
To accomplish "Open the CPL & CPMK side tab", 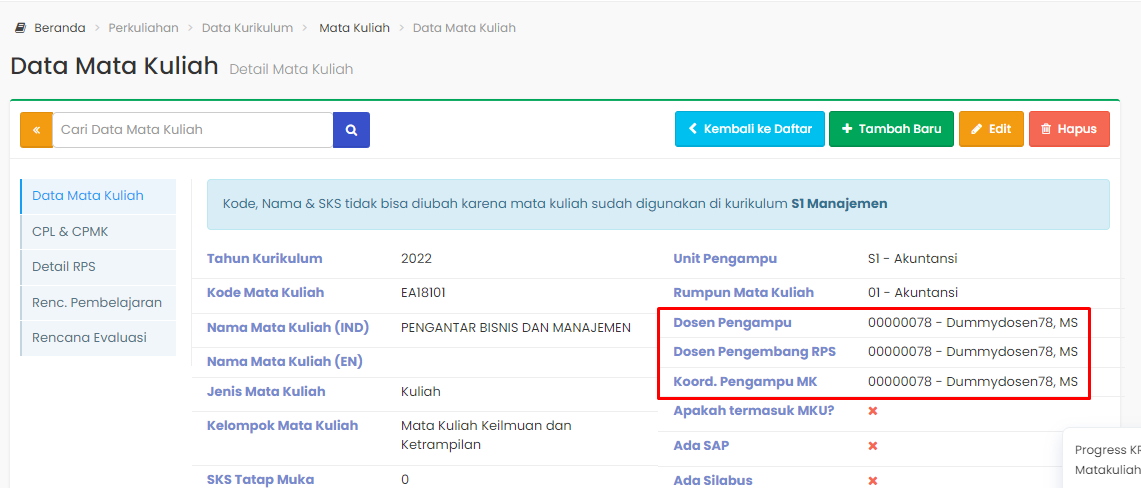I will click(98, 232).
